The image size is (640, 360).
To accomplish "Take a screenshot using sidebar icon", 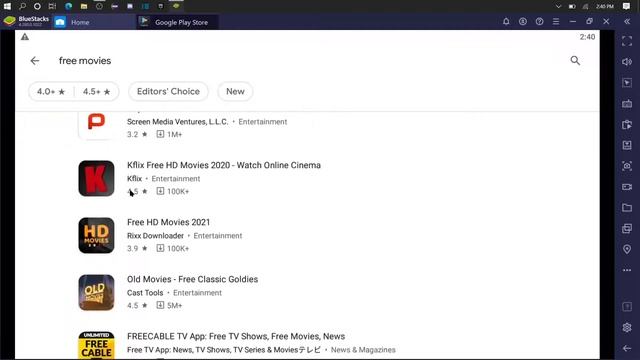I will (x=627, y=166).
